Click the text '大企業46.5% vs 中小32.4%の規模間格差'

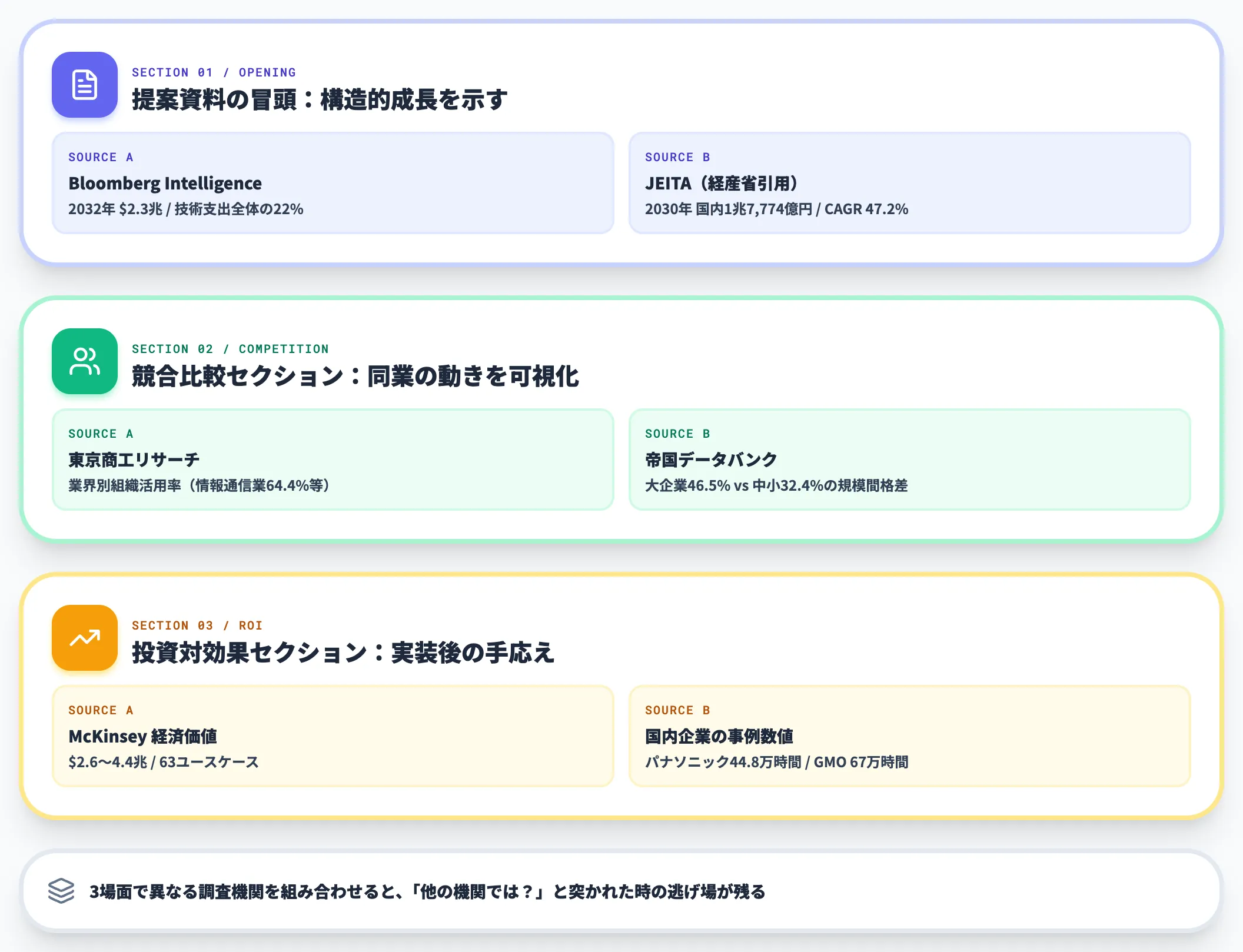776,485
